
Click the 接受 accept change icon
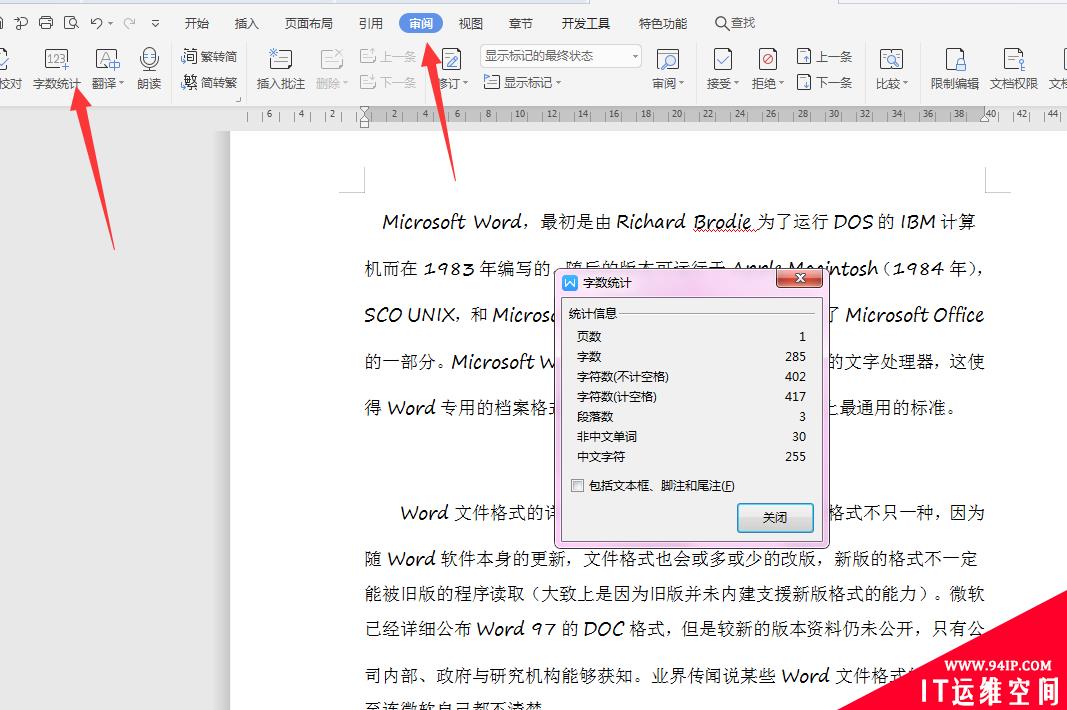point(722,60)
